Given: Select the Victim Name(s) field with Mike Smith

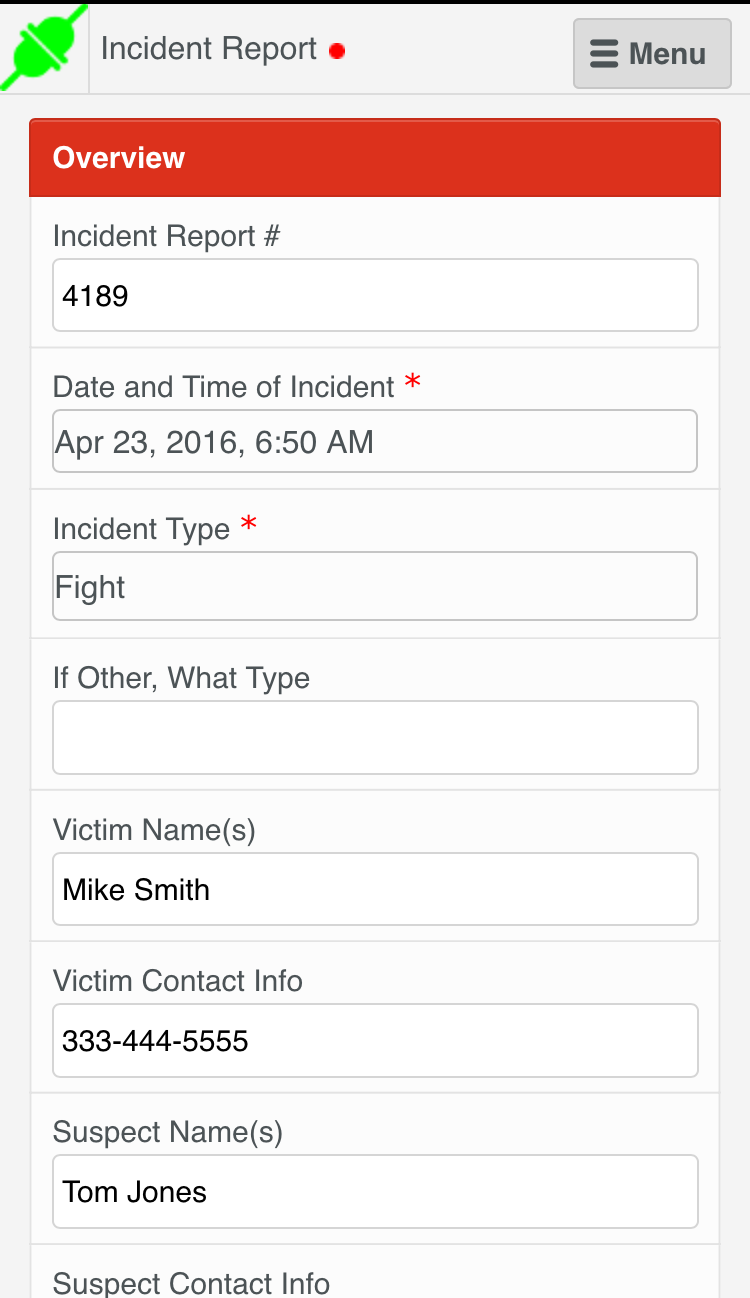Looking at the screenshot, I should pos(375,889).
